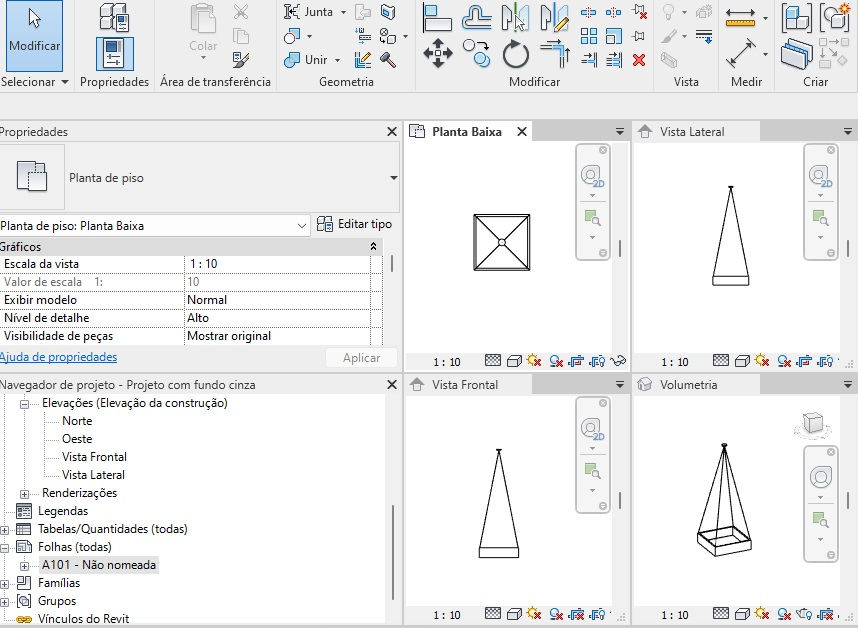Open the Planta de piso: Planta Baixa combo box
This screenshot has width=858, height=628.
(154, 225)
